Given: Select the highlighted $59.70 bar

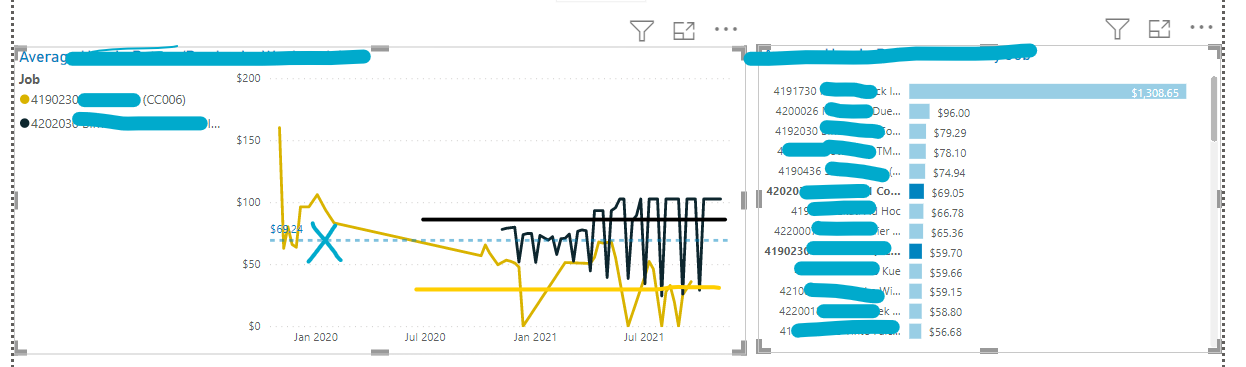Looking at the screenshot, I should click(x=915, y=251).
